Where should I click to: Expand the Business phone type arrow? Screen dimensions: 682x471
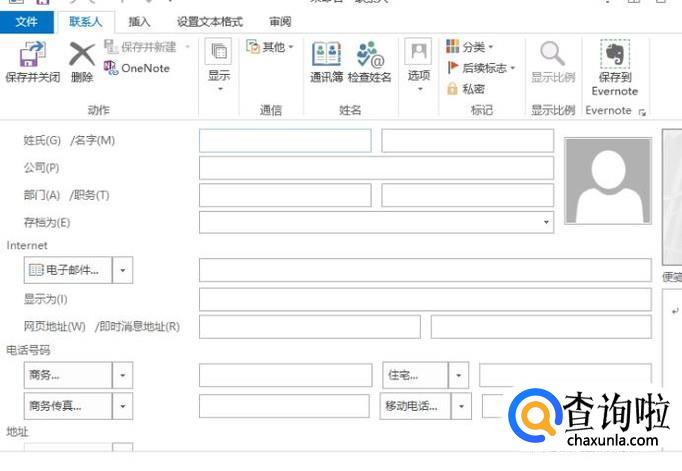pos(123,375)
